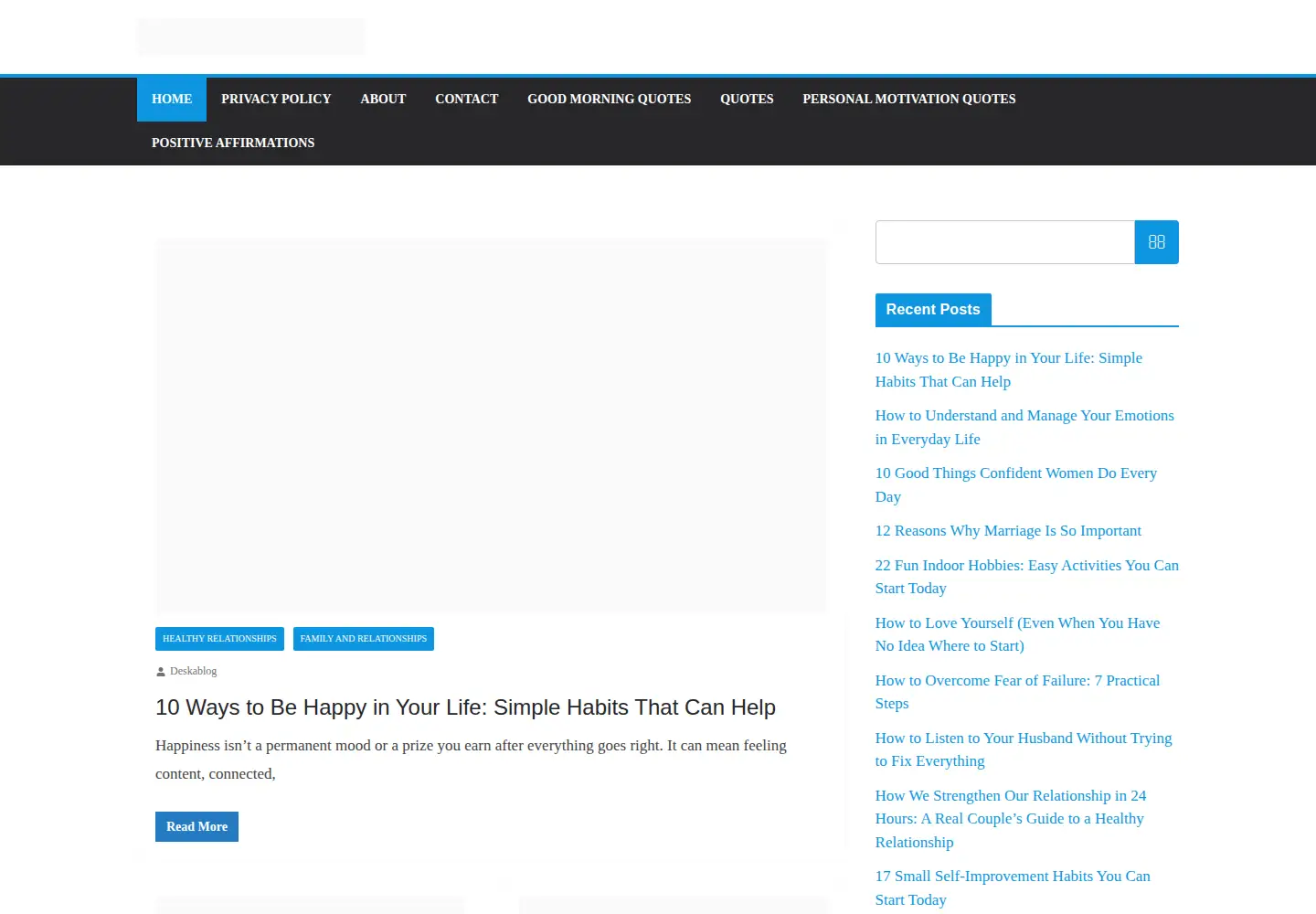Open 'How to Love Yourself' post link

1017,634
